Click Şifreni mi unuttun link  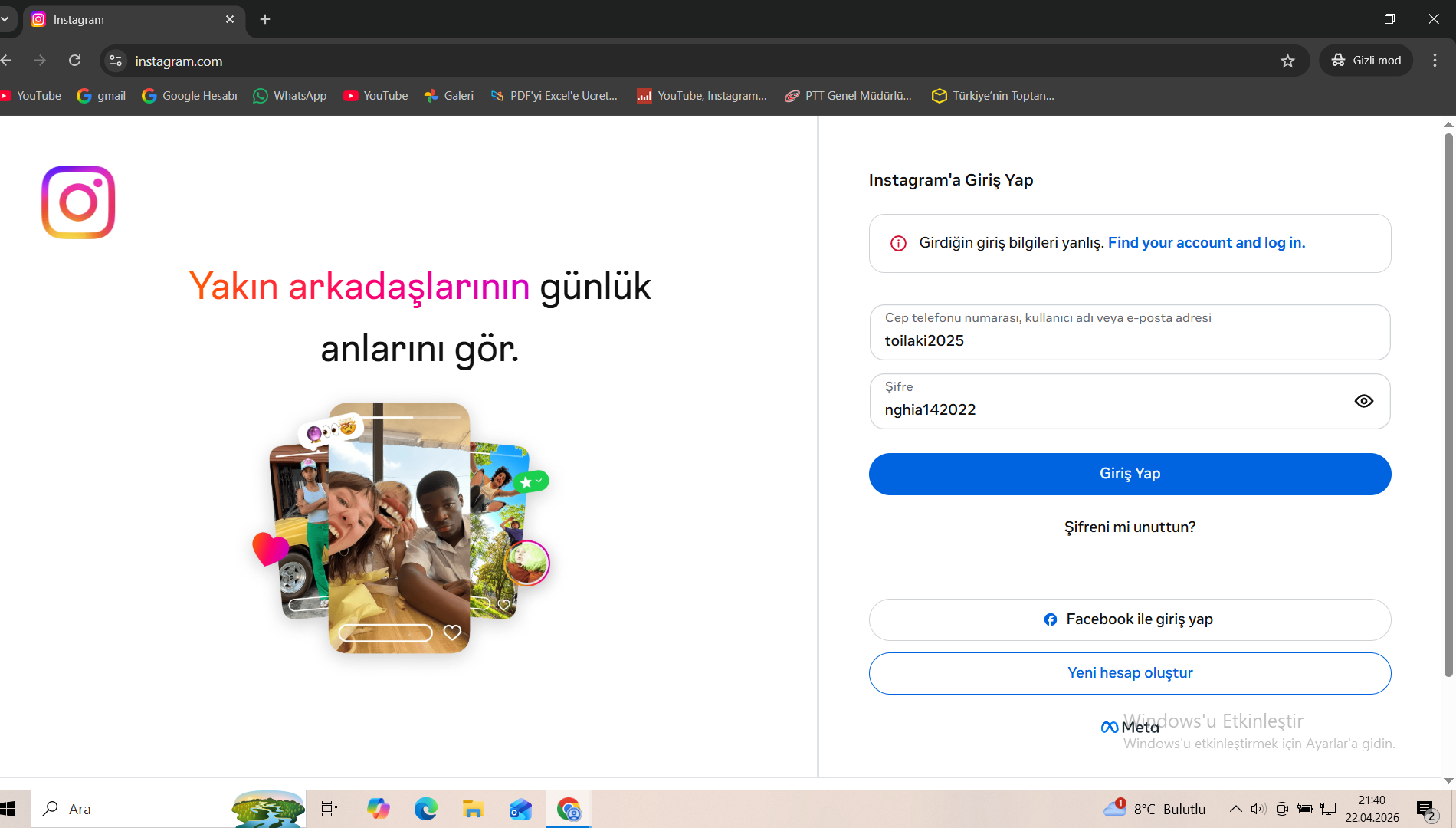pyautogui.click(x=1130, y=527)
